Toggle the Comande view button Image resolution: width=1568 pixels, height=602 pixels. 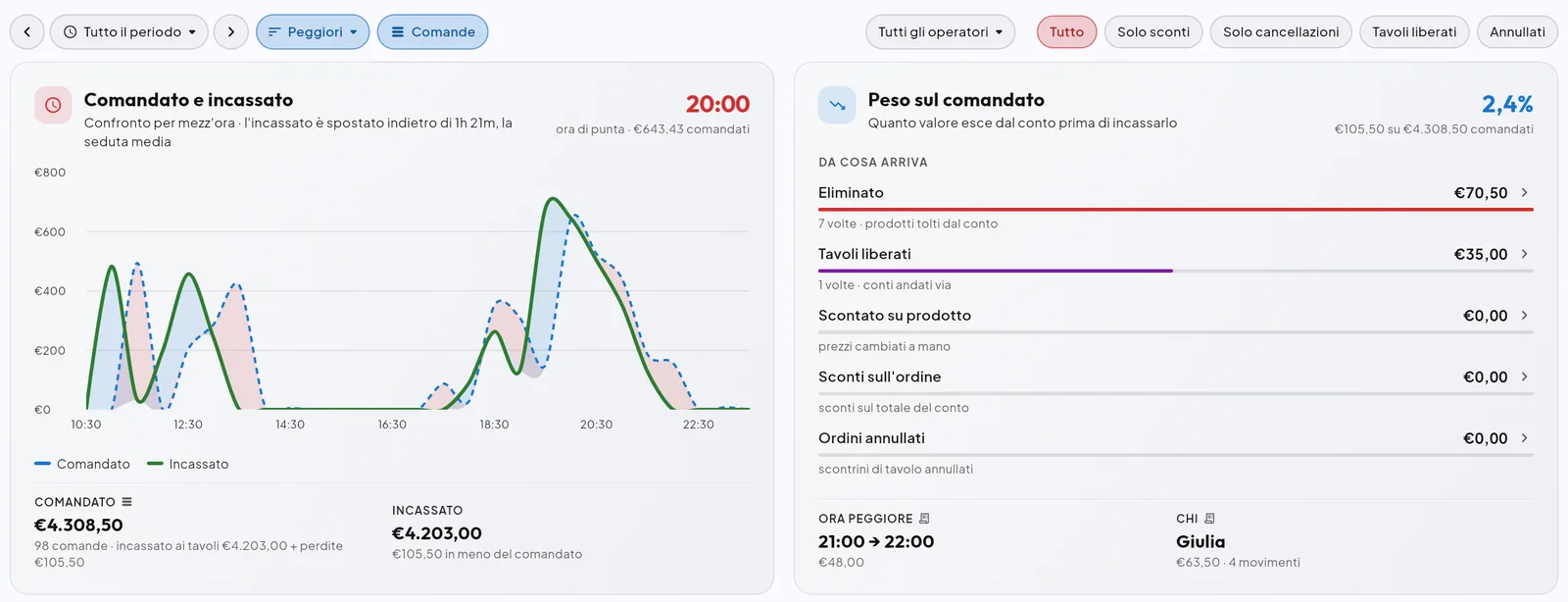[432, 31]
